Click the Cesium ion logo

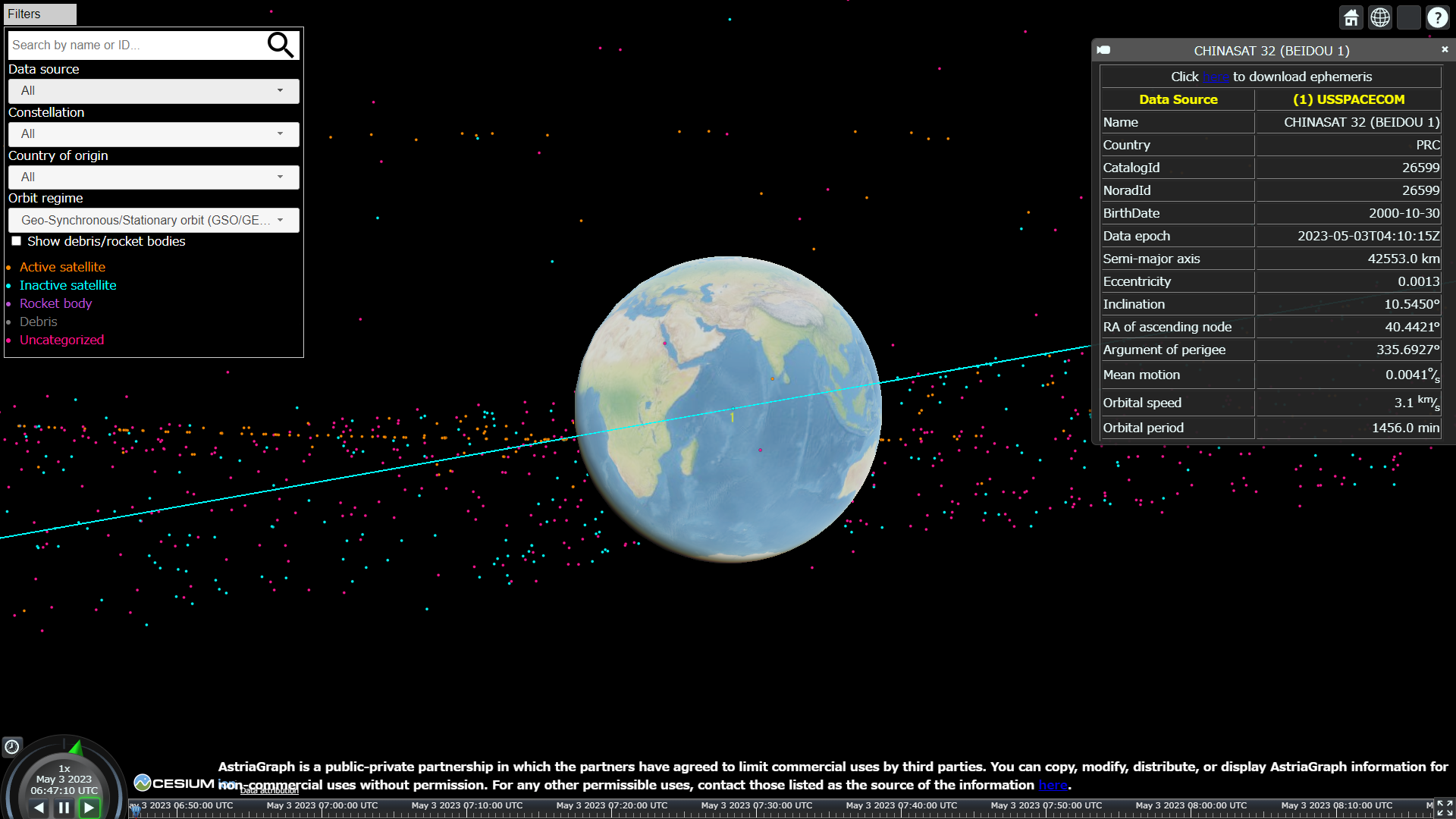[185, 783]
